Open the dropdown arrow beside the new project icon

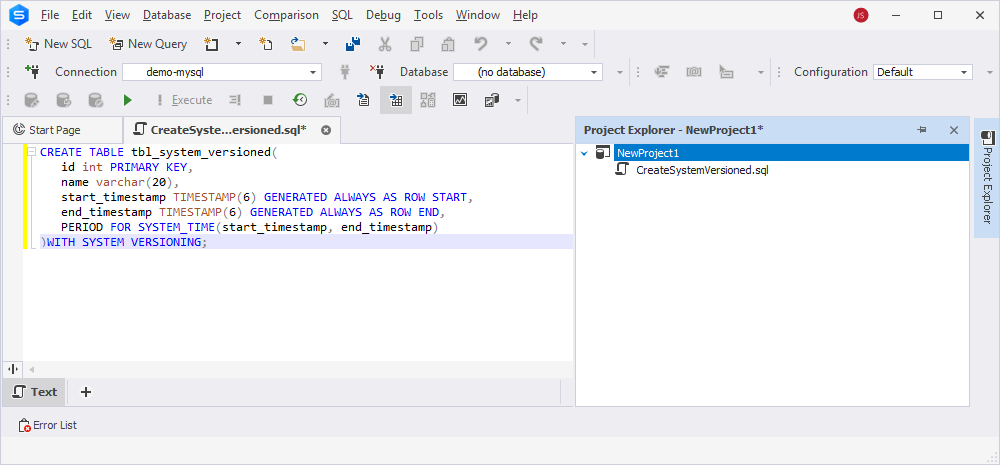click(x=239, y=44)
